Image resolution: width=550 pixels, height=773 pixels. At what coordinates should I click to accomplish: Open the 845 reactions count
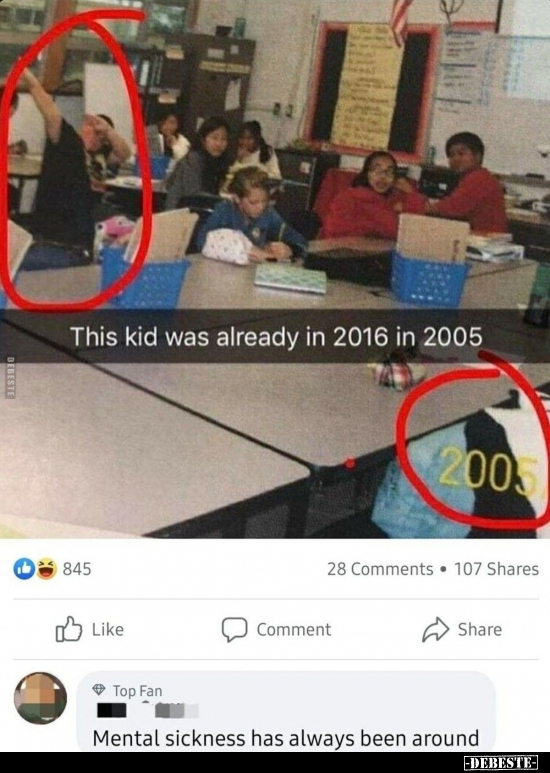pyautogui.click(x=77, y=569)
